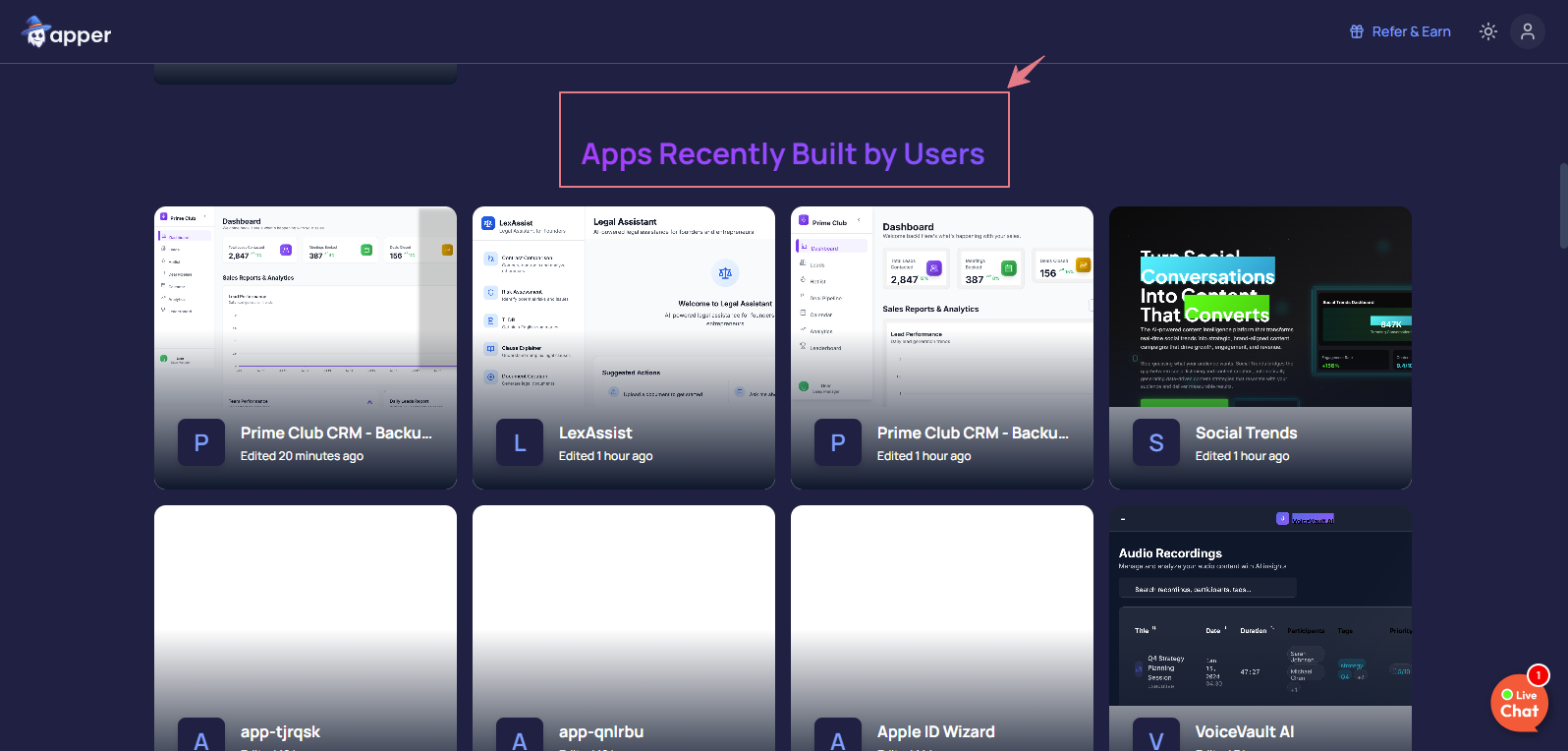This screenshot has height=751, width=1568.
Task: Select the LexAssist app title
Action: click(595, 433)
